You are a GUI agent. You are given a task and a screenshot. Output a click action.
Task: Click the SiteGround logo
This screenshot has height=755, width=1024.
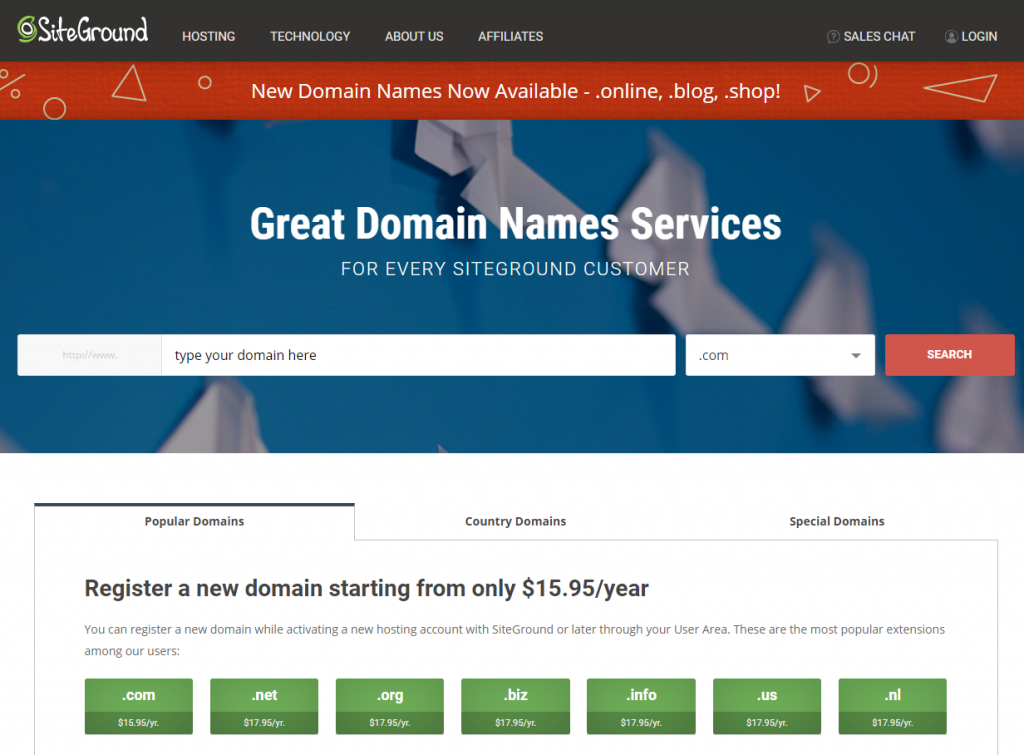[83, 29]
